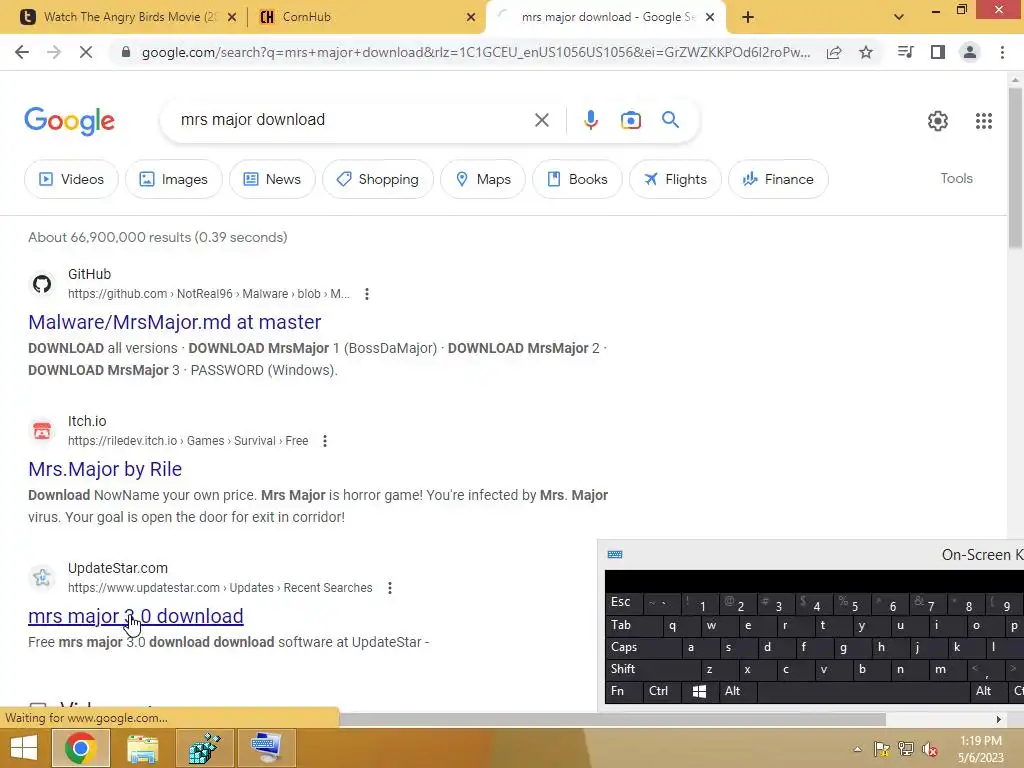Filter results by Maps
This screenshot has height=768, width=1024.
point(483,179)
